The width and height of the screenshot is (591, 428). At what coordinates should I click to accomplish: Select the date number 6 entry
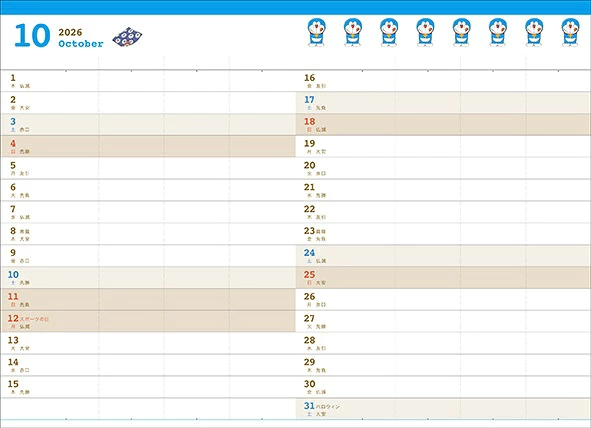click(13, 187)
